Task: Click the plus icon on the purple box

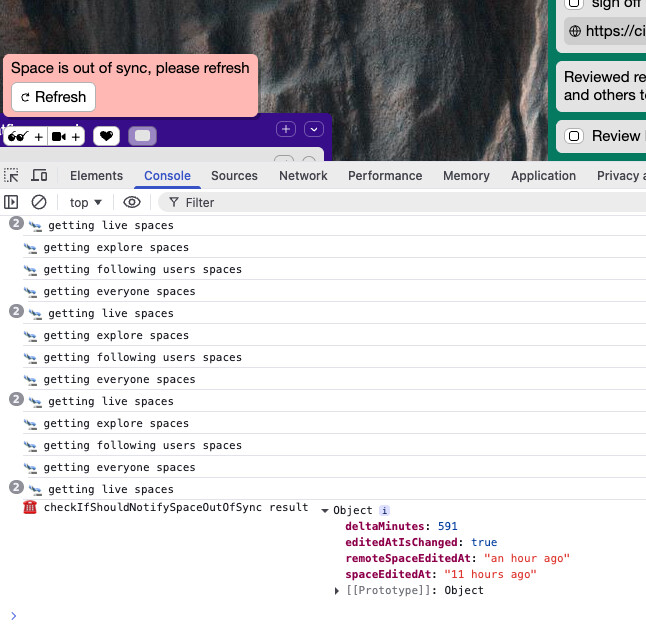Action: [286, 129]
